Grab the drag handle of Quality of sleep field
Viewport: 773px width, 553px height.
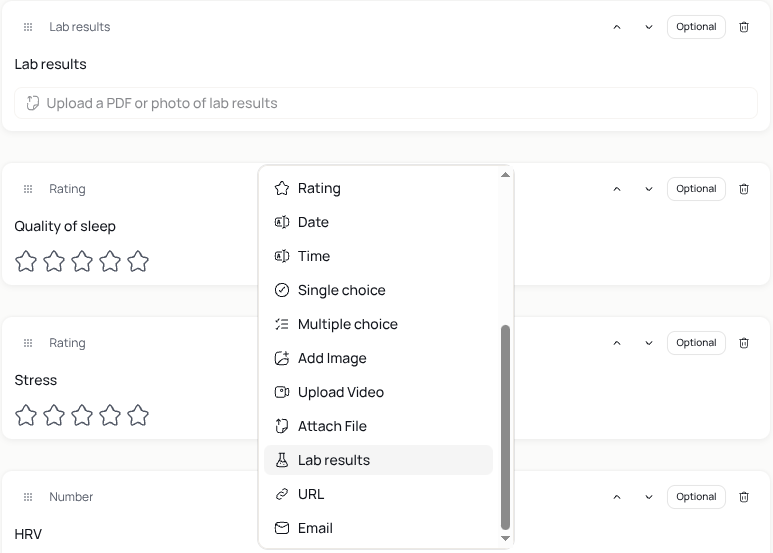[x=28, y=189]
